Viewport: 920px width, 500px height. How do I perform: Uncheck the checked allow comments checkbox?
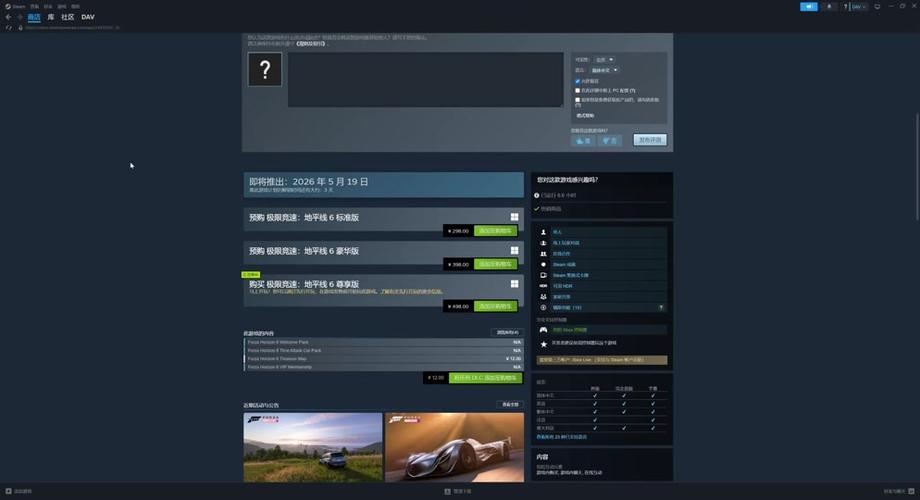click(577, 81)
